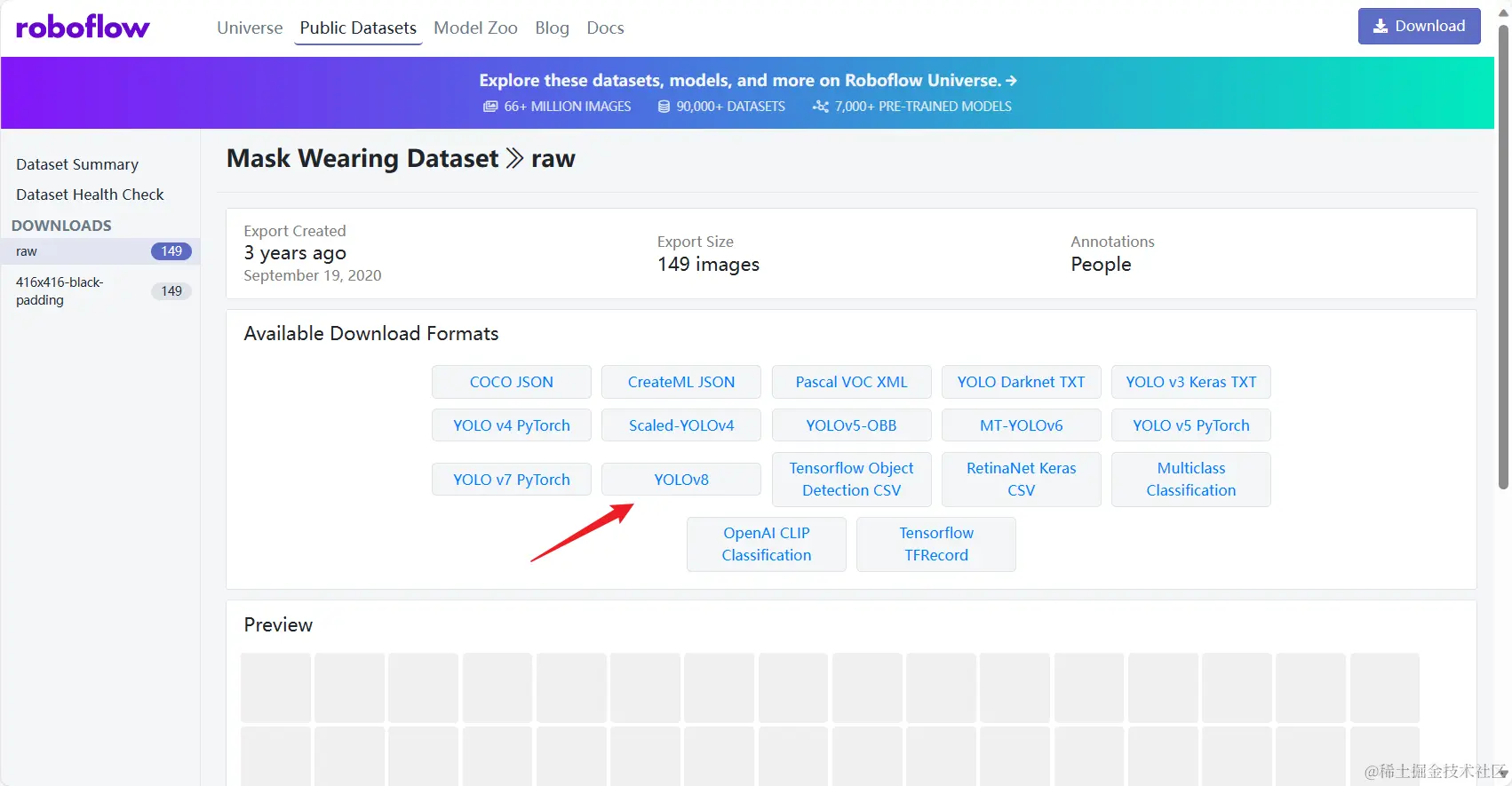Click the Roboflow logo
Image resolution: width=1512 pixels, height=786 pixels.
coord(83,28)
